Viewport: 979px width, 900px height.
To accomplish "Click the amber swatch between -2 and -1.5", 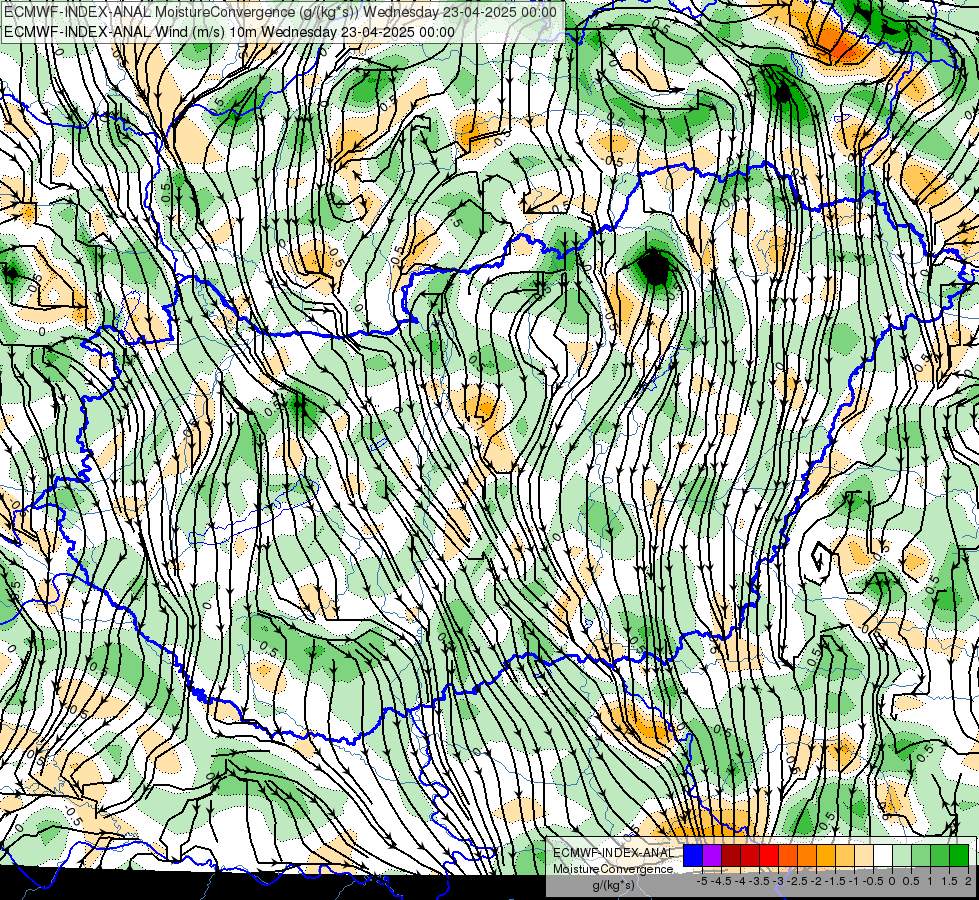I will pos(826,855).
